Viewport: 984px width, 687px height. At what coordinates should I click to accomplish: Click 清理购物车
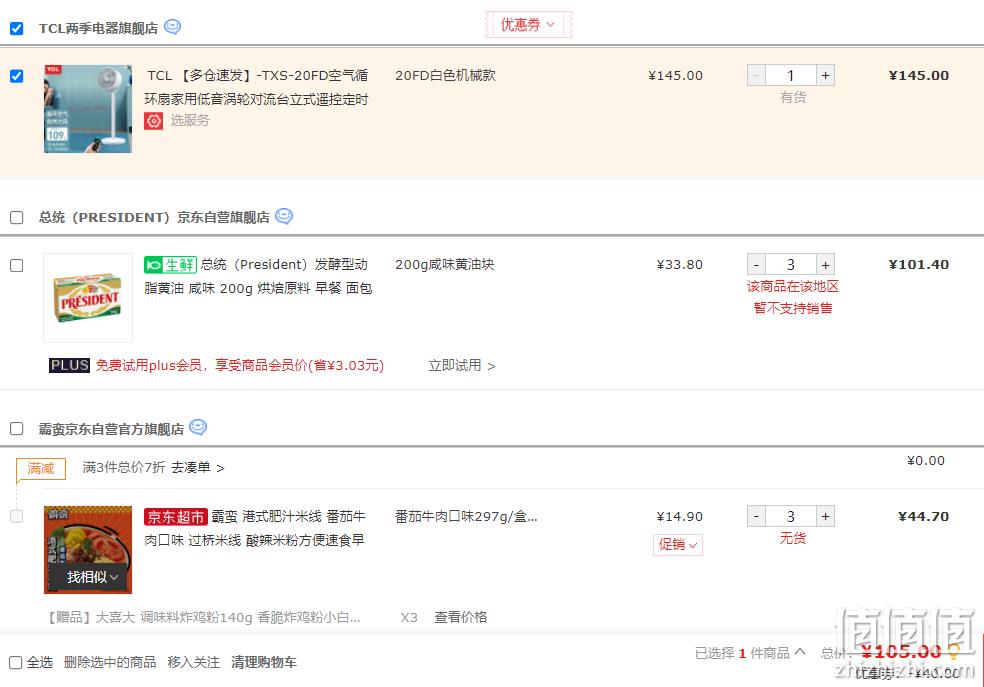(x=264, y=663)
